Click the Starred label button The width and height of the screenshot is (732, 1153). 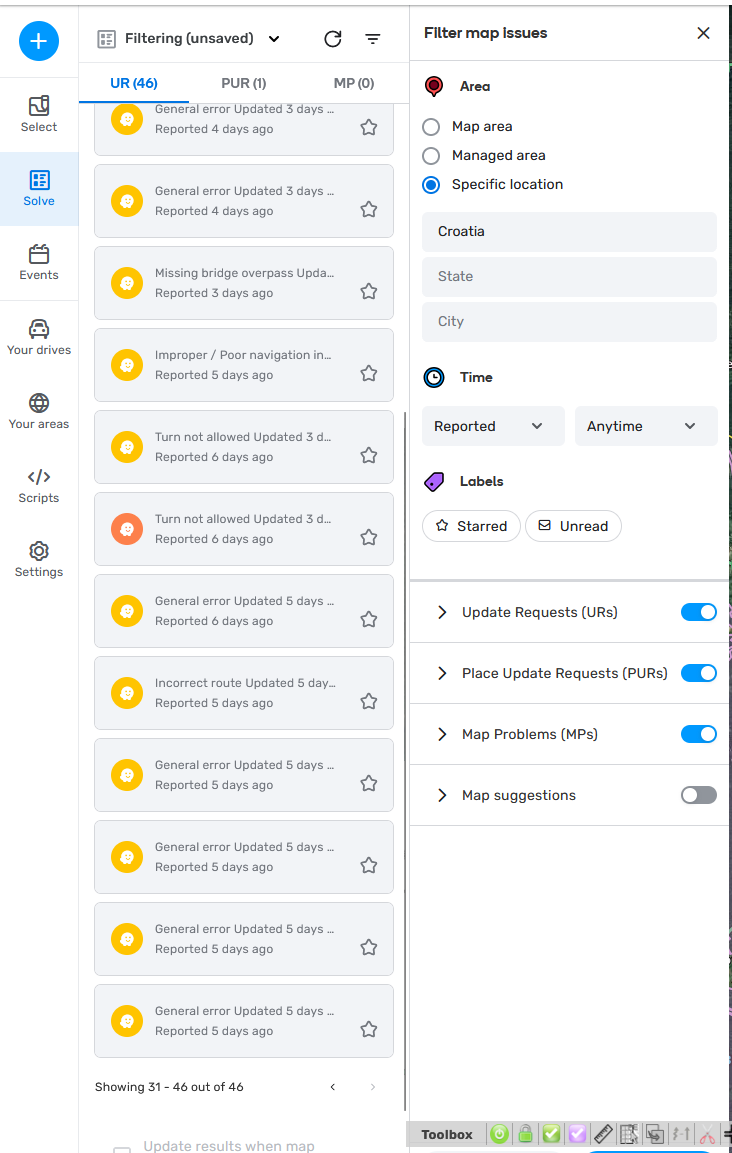pos(471,526)
